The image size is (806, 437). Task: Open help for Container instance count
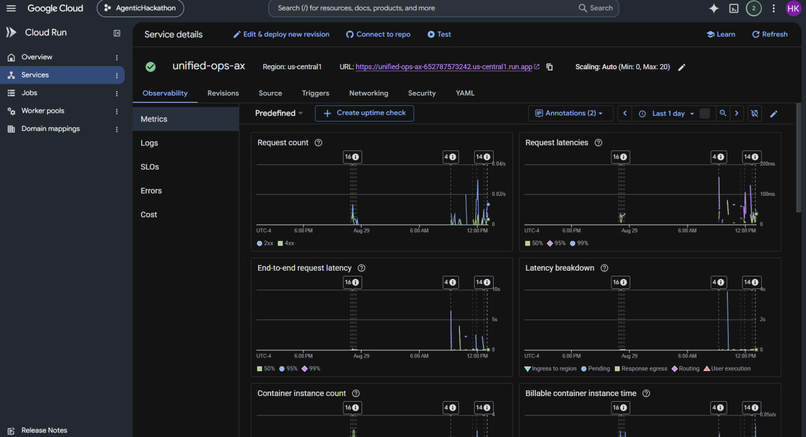(356, 393)
